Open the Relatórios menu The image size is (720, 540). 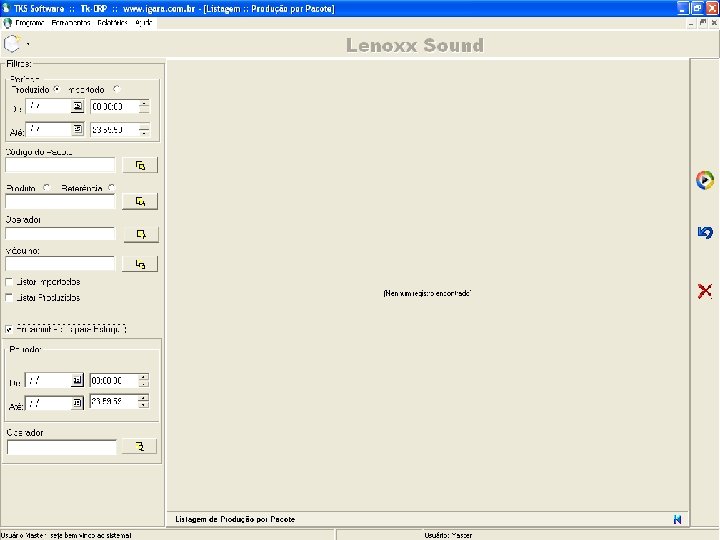click(112, 22)
